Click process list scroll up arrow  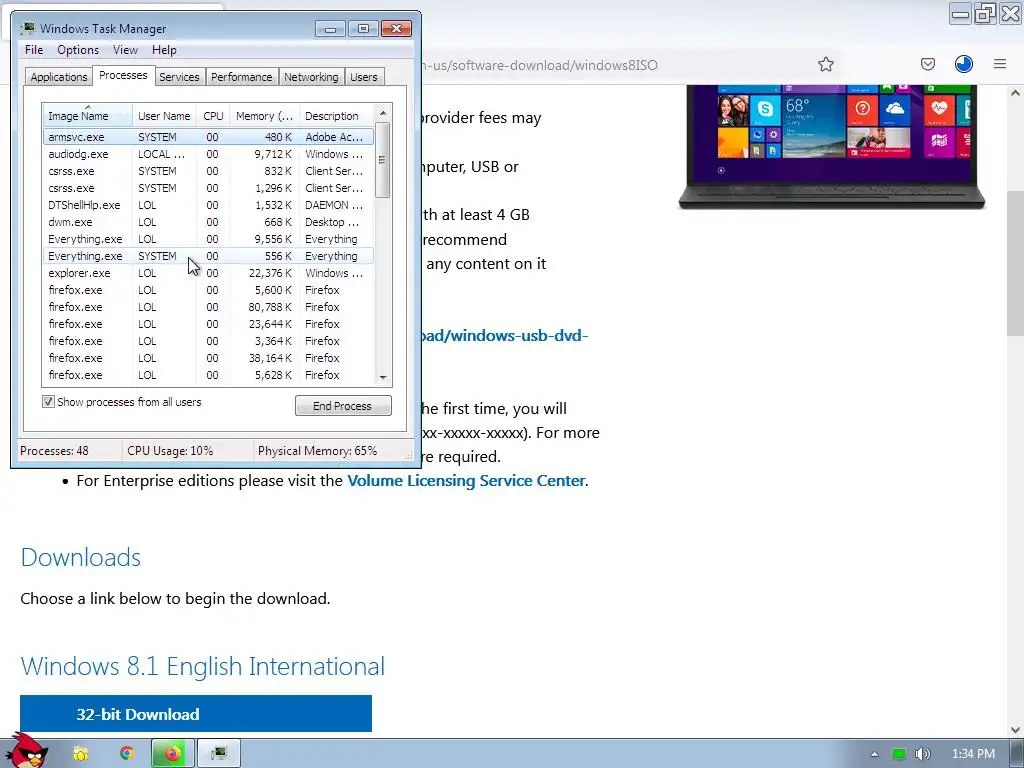click(383, 113)
